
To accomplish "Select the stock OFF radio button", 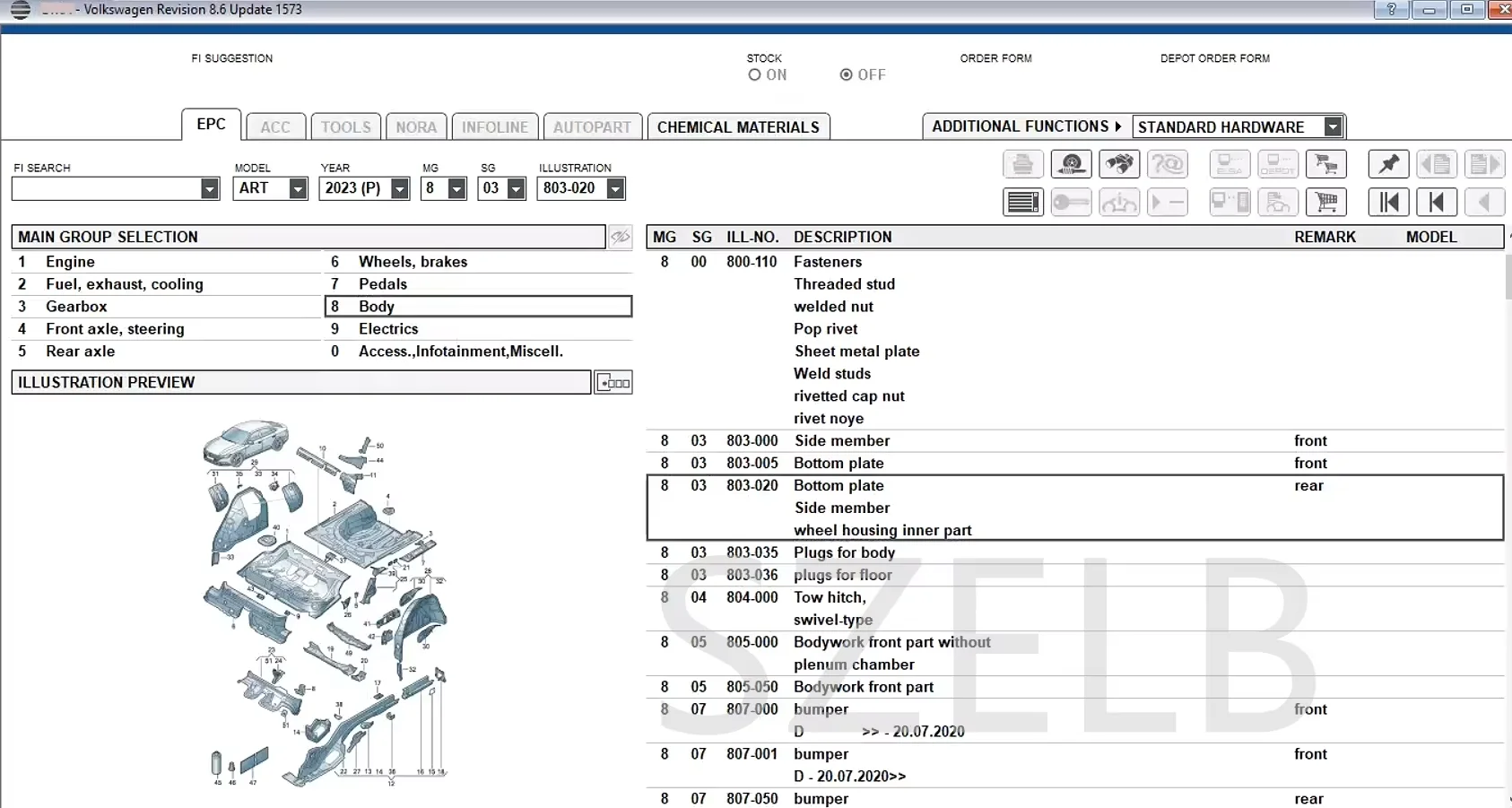I will click(846, 75).
